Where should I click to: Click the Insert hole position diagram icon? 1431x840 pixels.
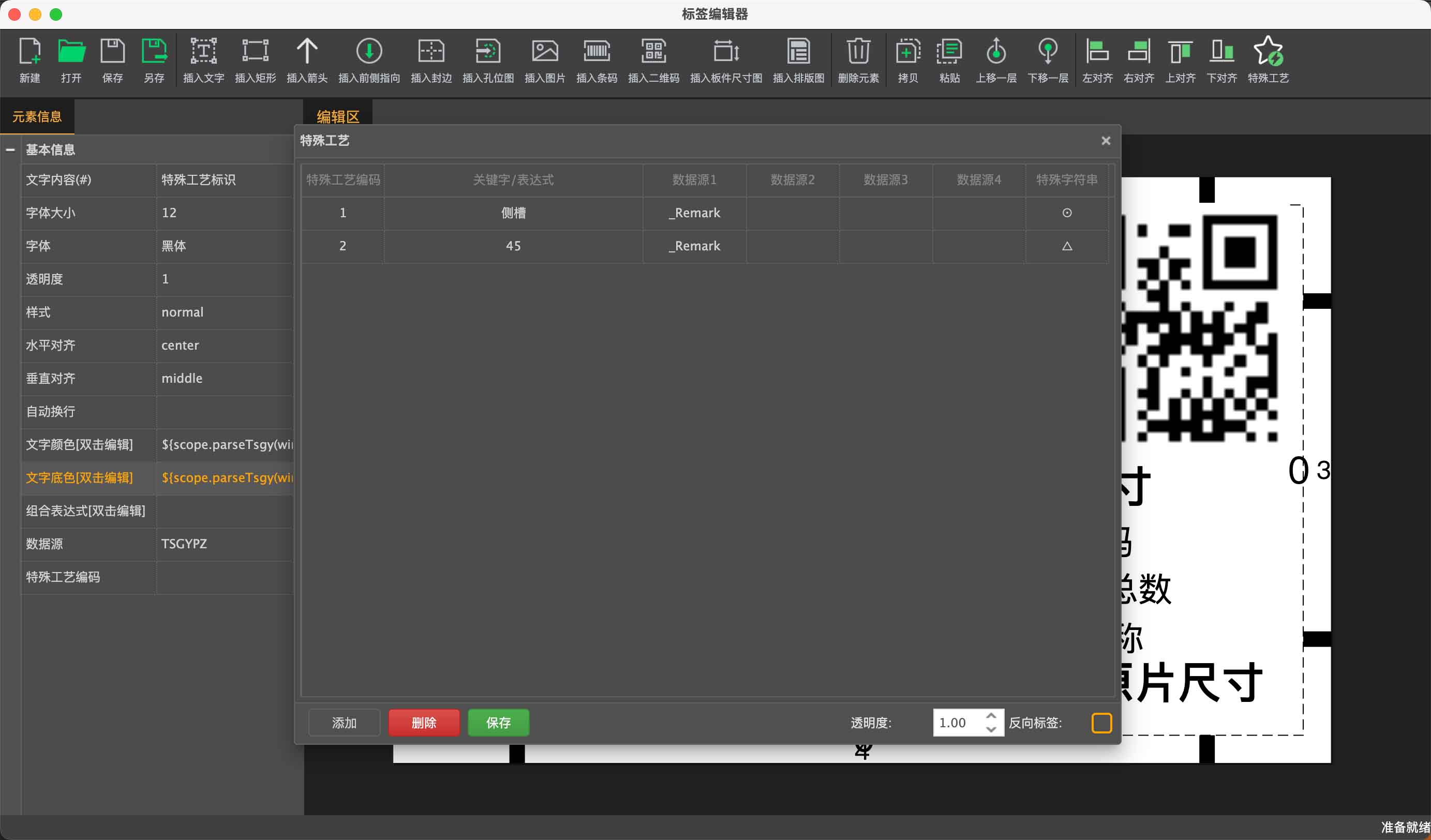(x=488, y=52)
